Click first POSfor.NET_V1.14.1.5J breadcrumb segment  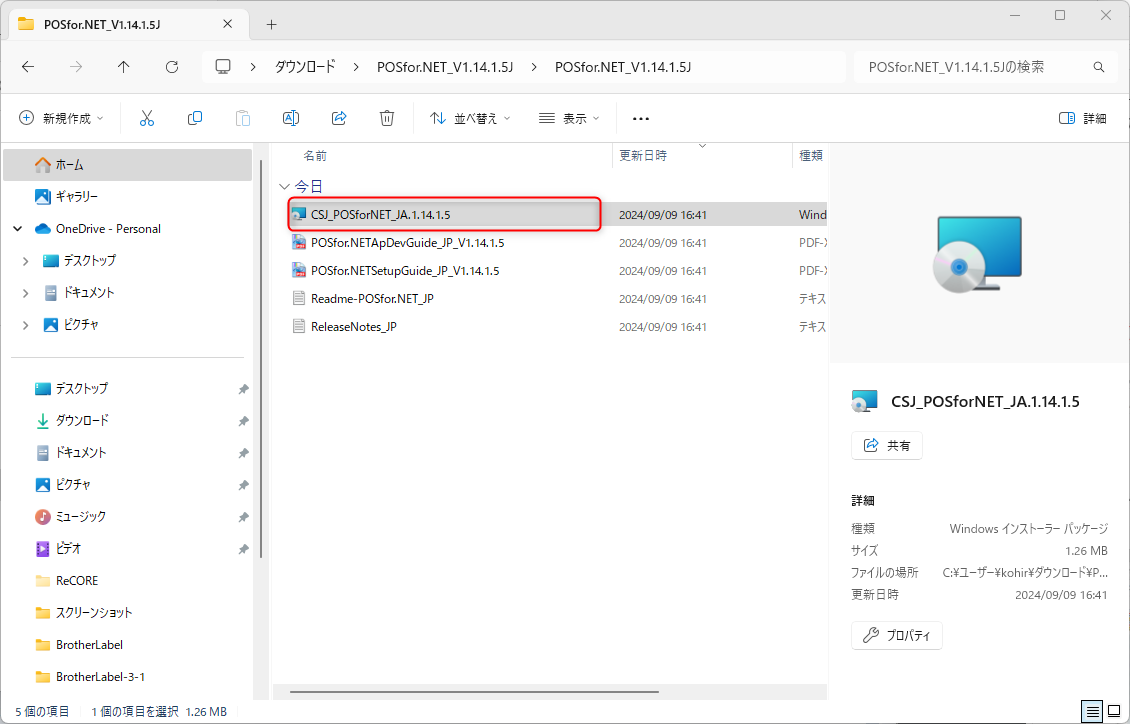point(445,67)
